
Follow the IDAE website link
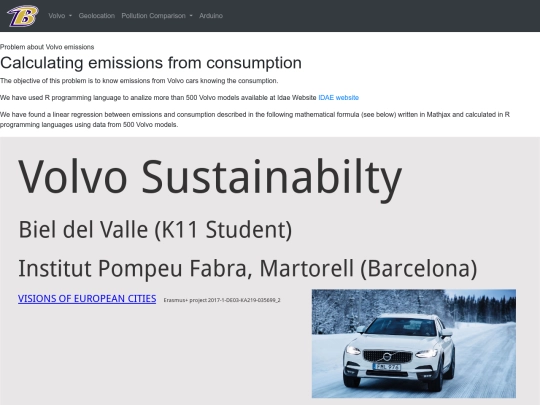click(339, 97)
